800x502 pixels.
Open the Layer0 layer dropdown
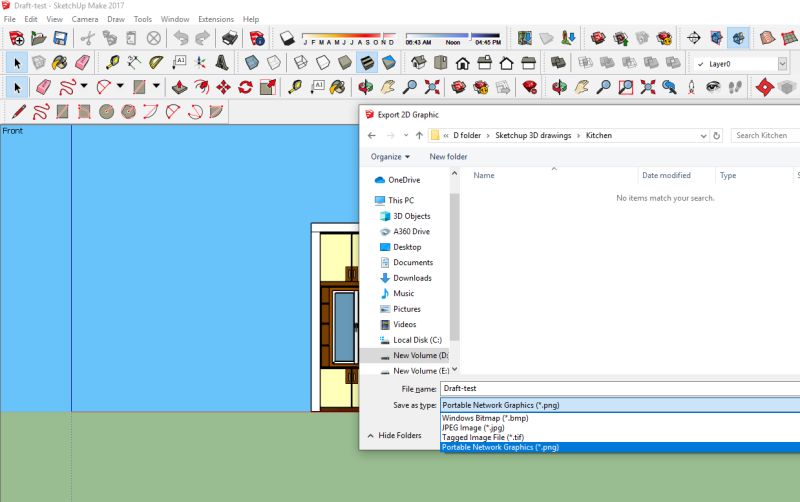[x=782, y=64]
